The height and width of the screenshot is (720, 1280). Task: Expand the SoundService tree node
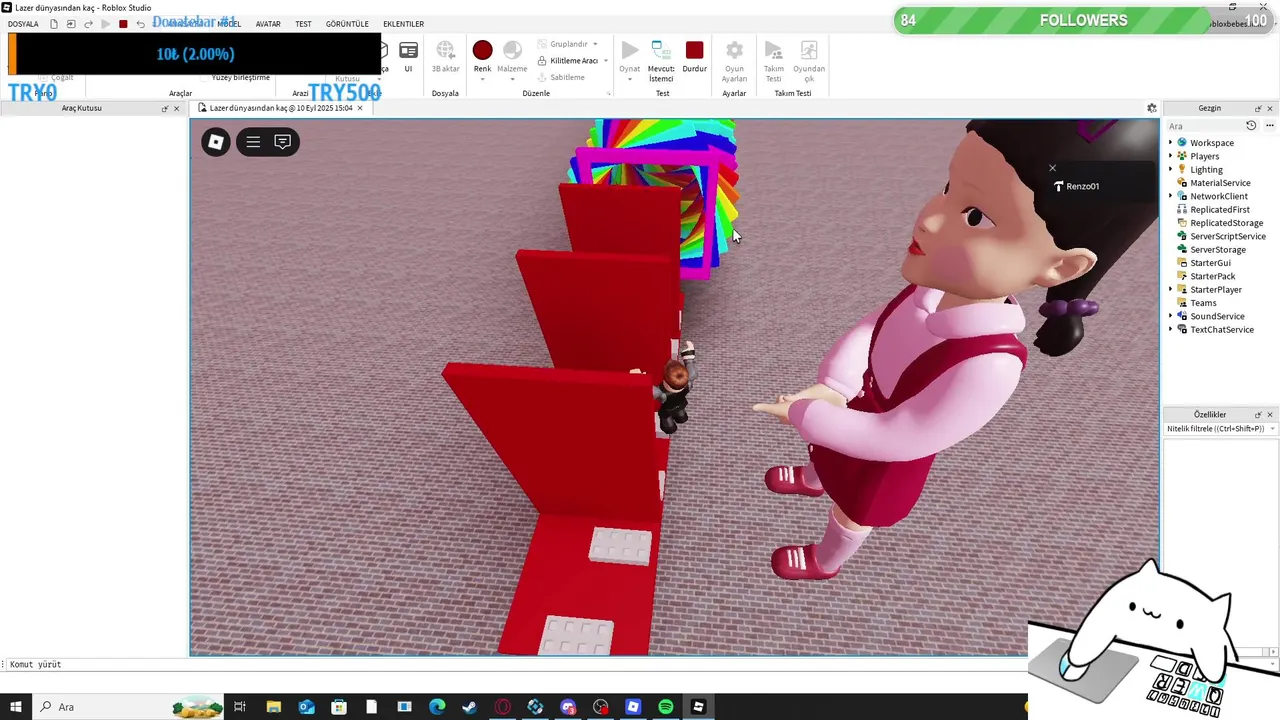1170,316
